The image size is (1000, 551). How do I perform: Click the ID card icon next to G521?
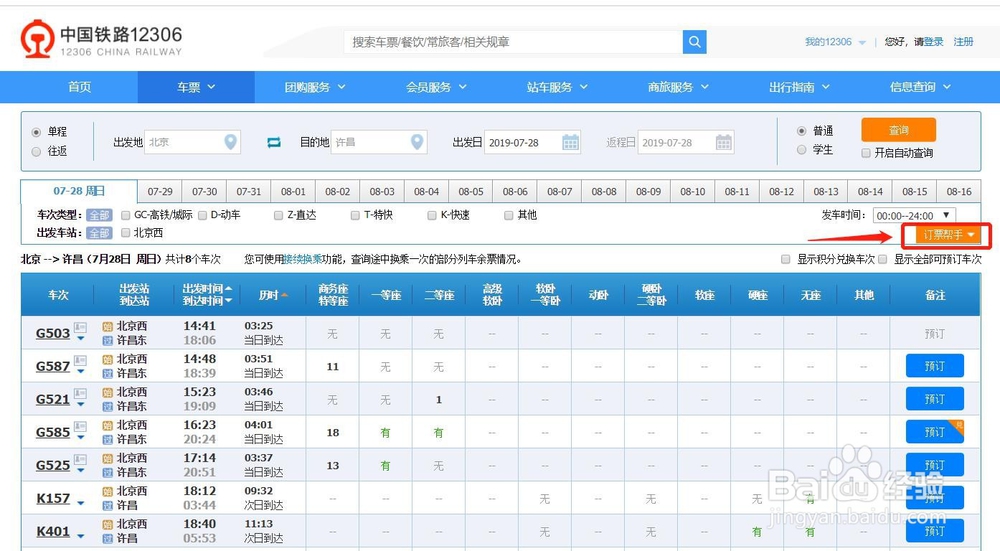(80, 394)
